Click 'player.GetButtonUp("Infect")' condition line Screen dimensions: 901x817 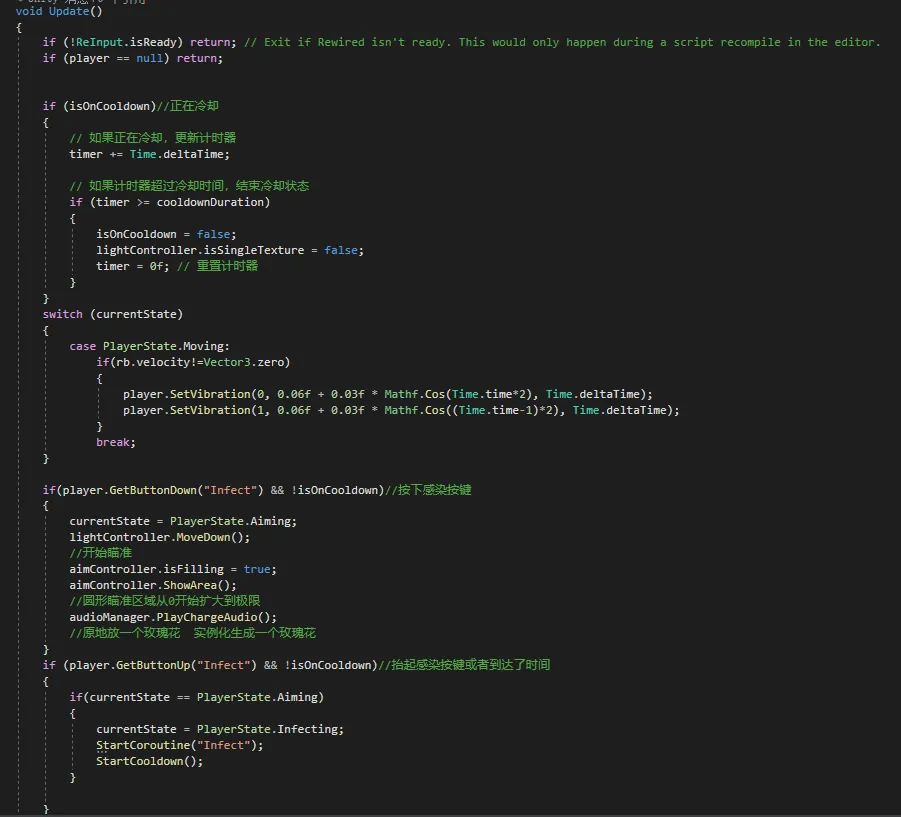click(210, 665)
